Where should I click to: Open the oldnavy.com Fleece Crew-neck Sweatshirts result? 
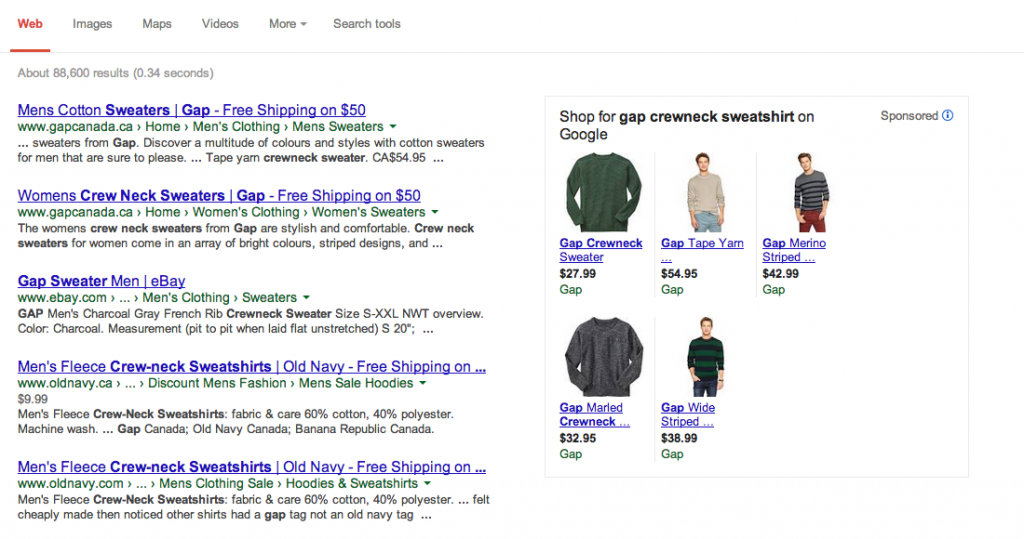(251, 467)
